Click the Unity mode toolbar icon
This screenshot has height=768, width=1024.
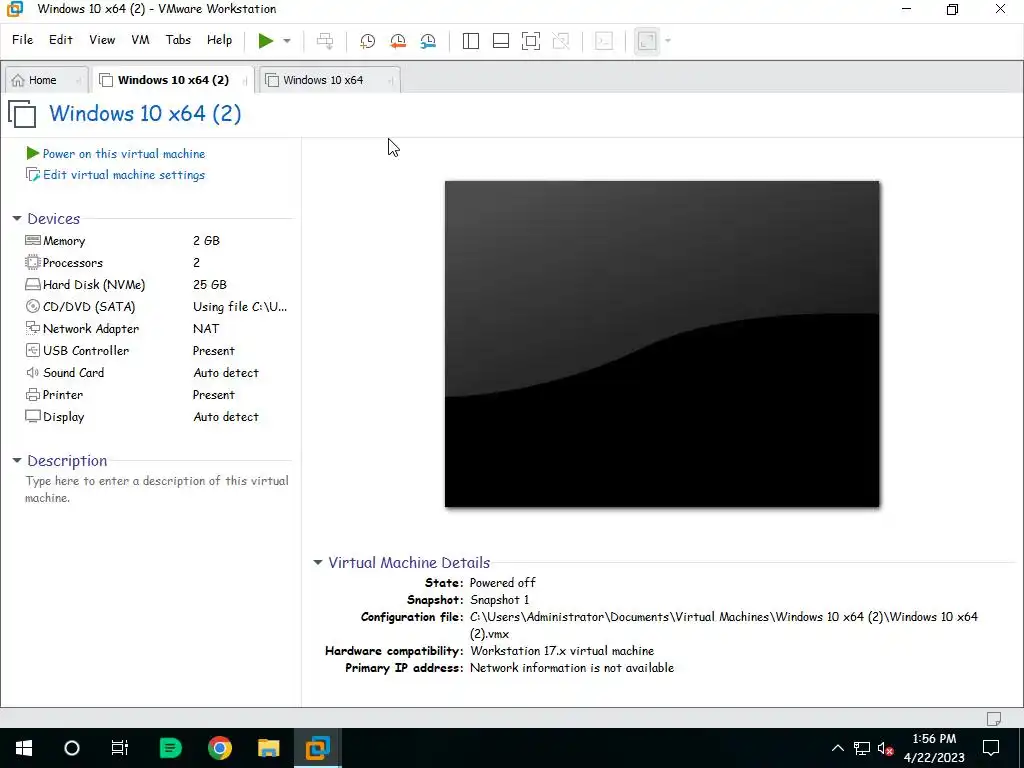(x=561, y=40)
